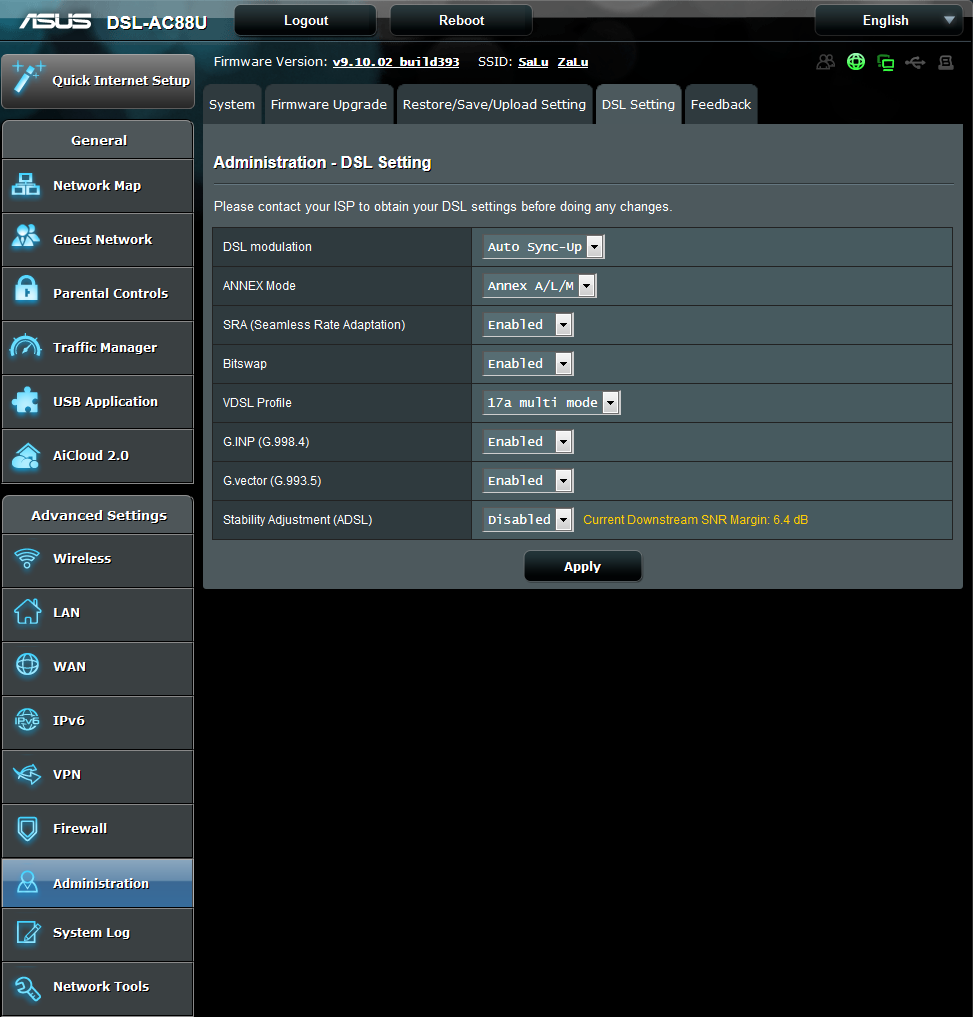This screenshot has width=973, height=1017.
Task: Click the Administration - DSL Setting heading
Action: click(x=322, y=162)
